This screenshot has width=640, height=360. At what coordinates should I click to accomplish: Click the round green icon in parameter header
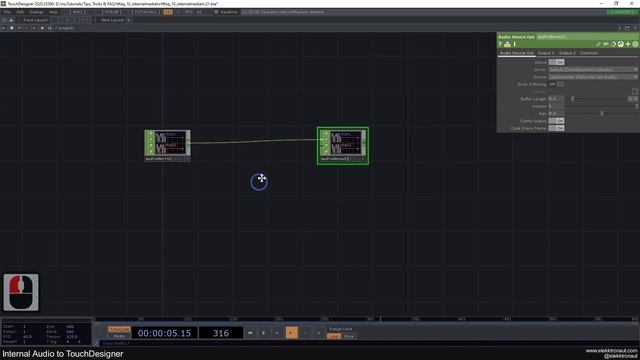point(635,44)
